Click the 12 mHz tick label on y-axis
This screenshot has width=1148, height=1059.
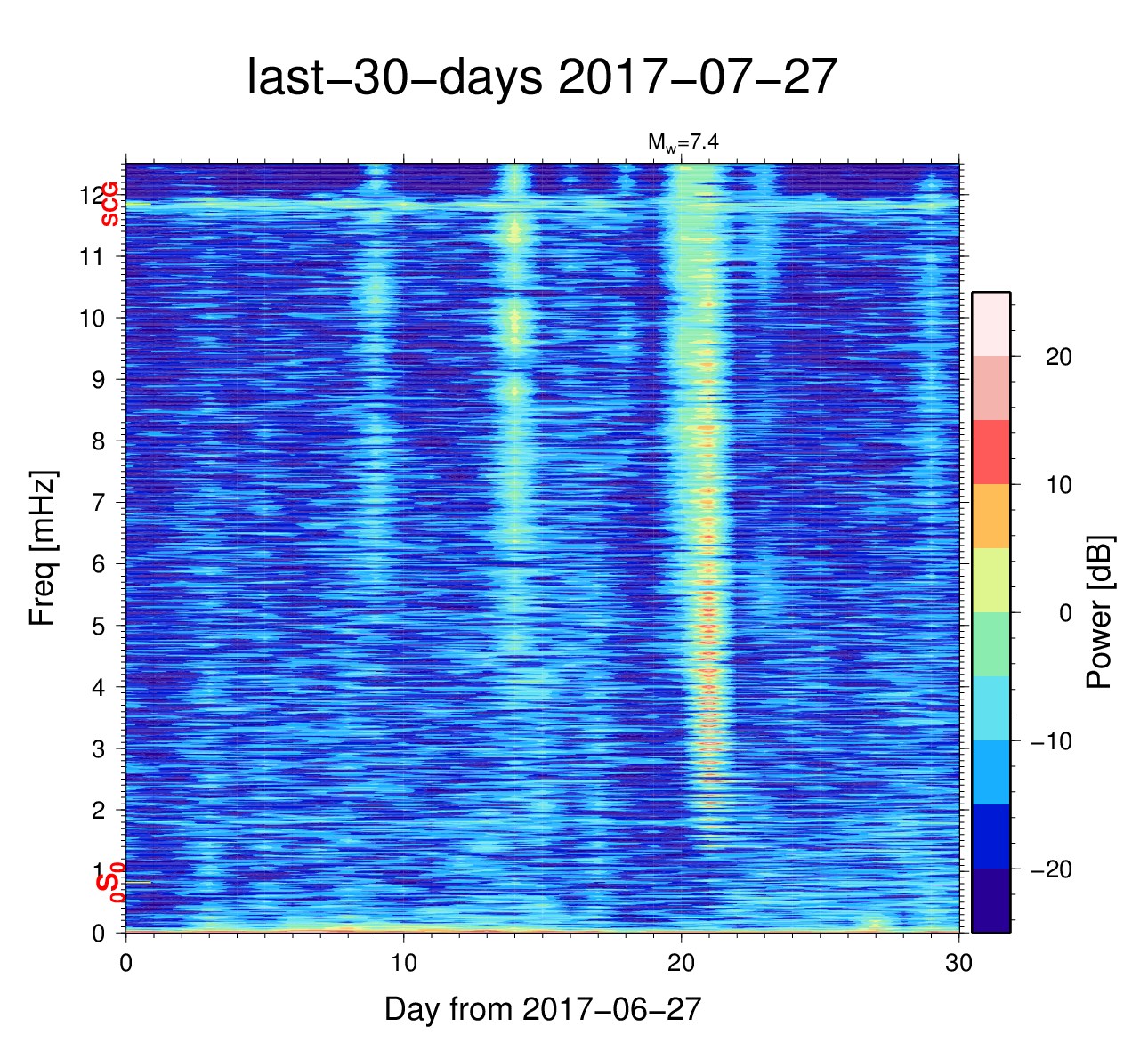click(93, 195)
